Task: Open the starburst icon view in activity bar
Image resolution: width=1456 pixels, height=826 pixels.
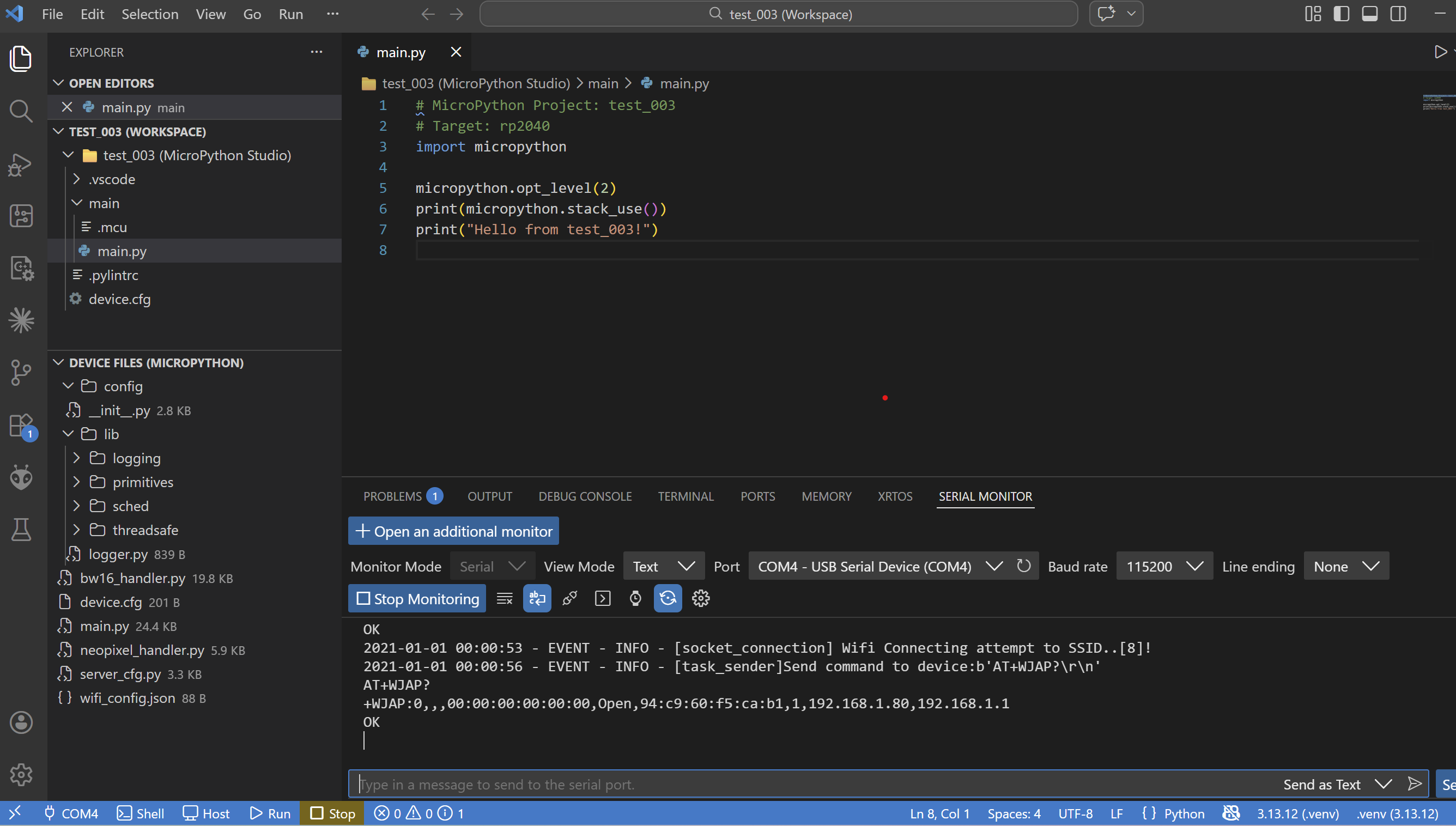Action: 21,320
